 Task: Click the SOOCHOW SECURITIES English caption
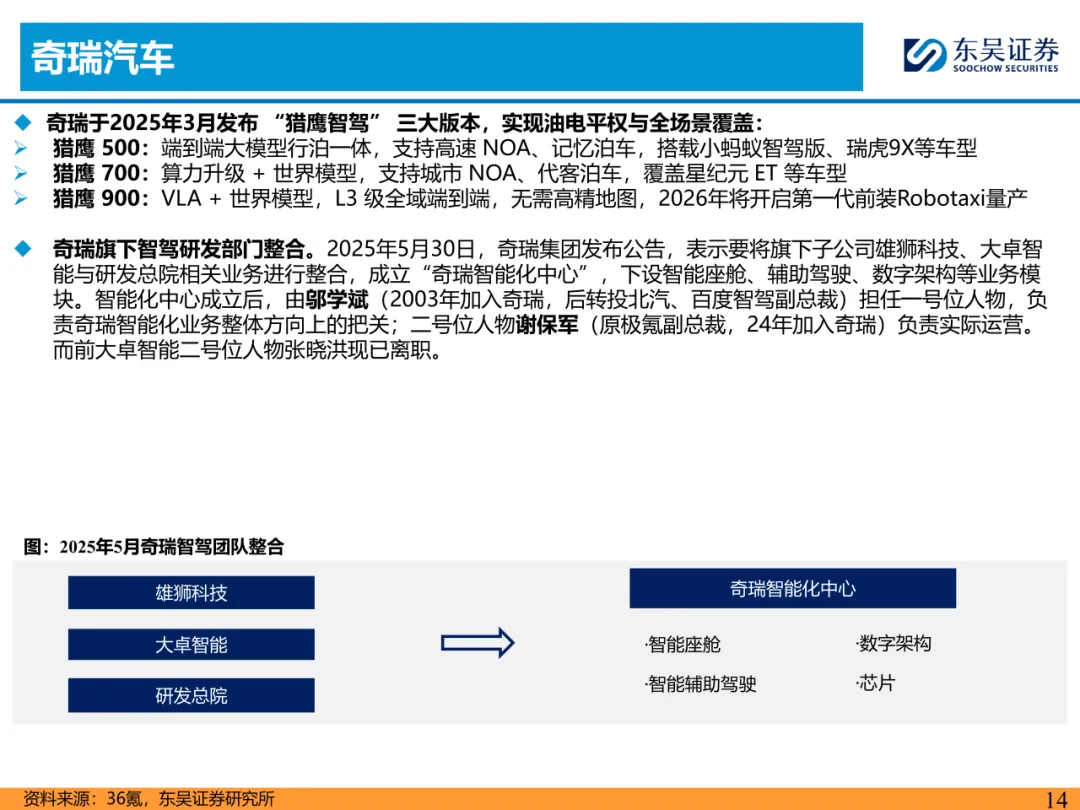pos(1006,68)
